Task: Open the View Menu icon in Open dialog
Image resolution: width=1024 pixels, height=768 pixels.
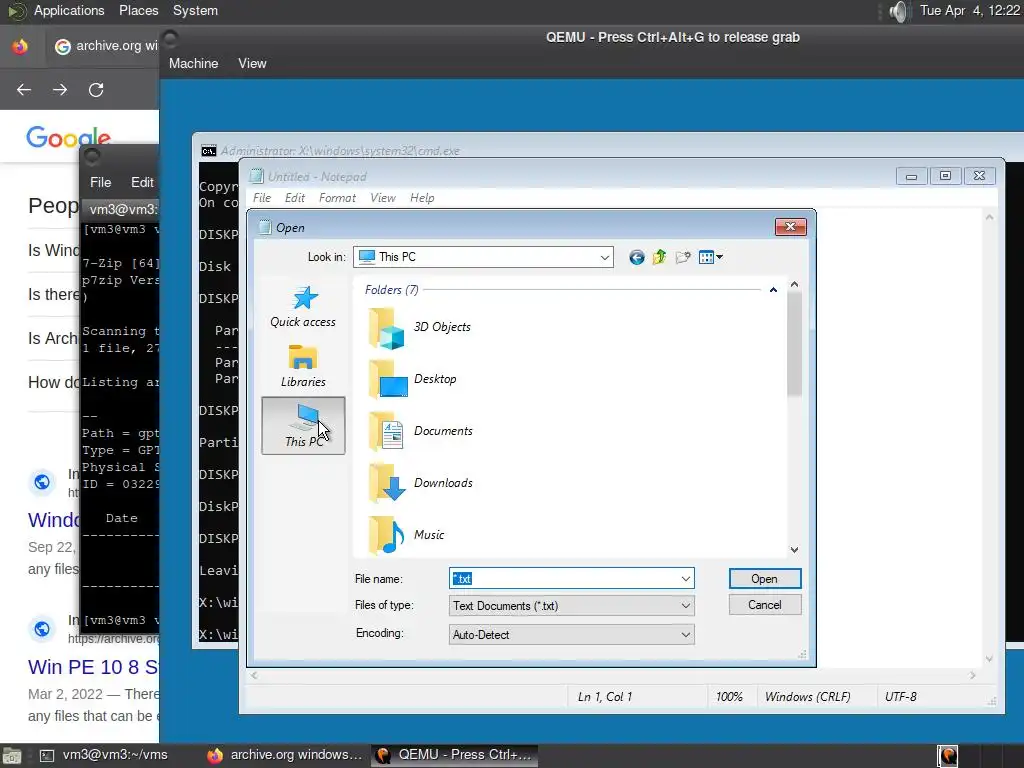Action: (710, 257)
